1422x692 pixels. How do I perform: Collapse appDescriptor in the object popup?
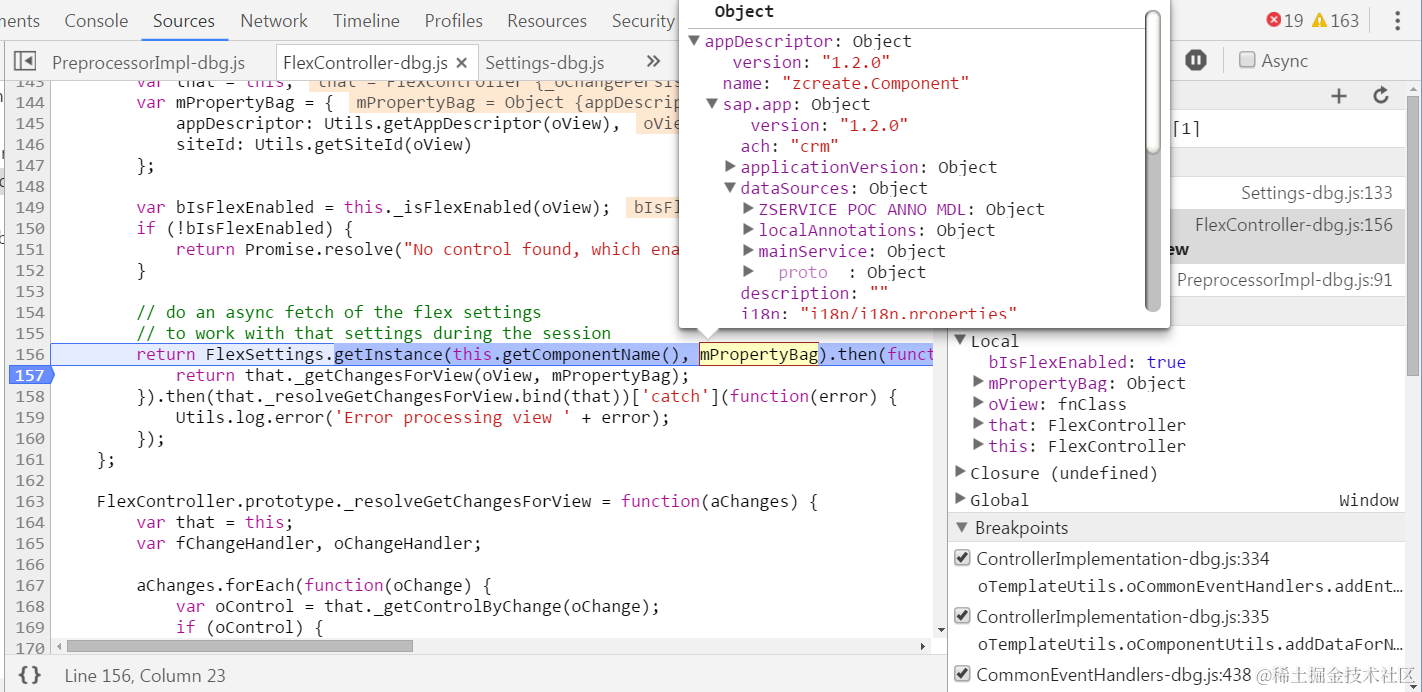tap(694, 41)
